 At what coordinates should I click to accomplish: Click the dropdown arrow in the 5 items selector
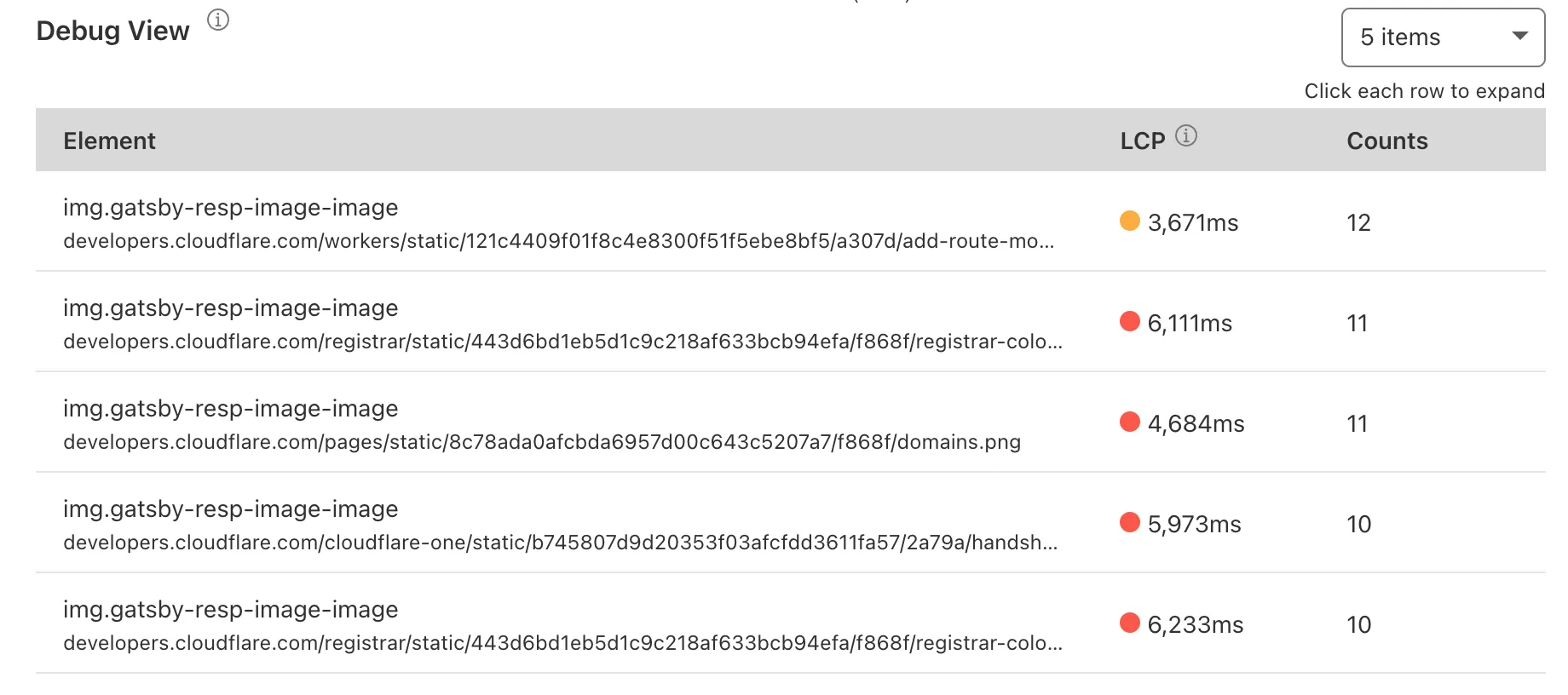1519,37
